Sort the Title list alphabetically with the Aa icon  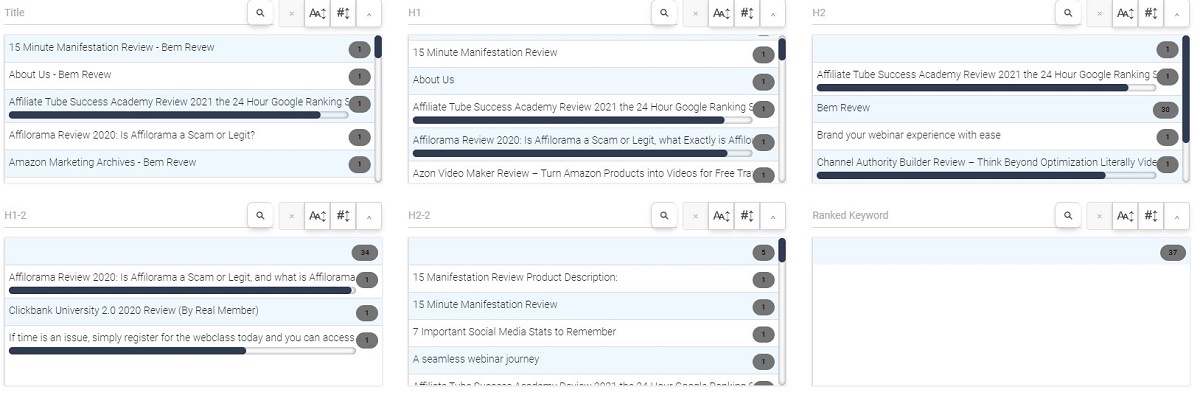point(317,13)
